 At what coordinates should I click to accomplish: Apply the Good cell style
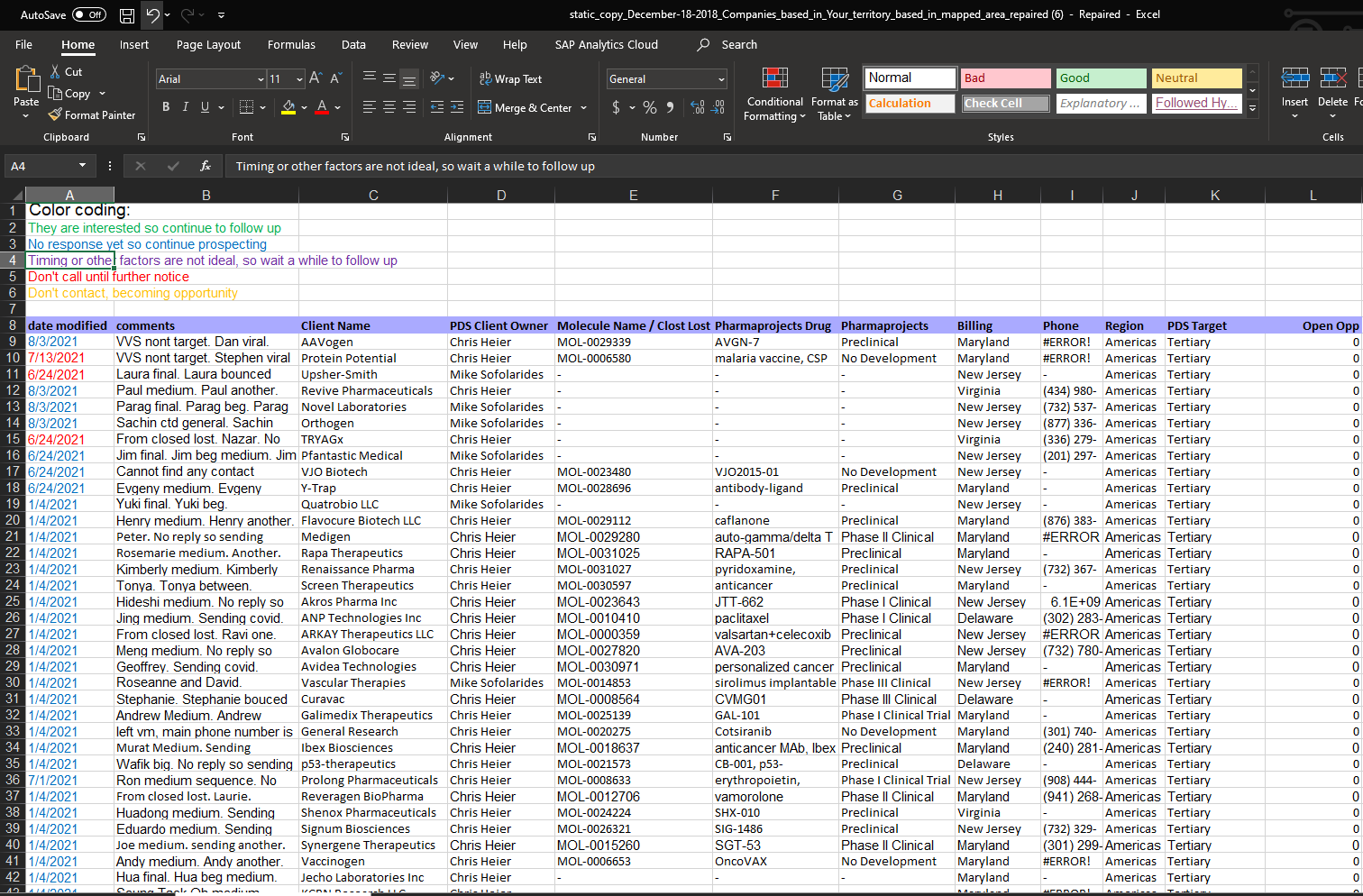pos(1101,78)
